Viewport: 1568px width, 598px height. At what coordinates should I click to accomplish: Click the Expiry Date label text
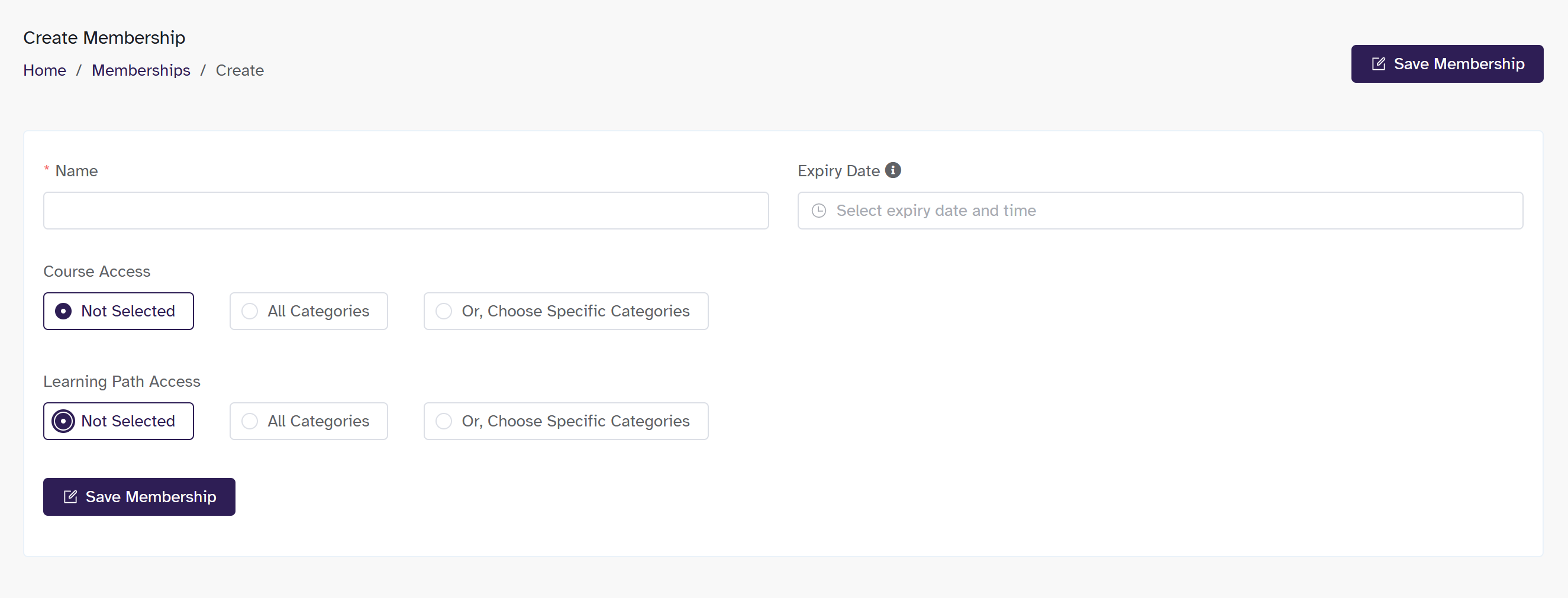pos(838,171)
